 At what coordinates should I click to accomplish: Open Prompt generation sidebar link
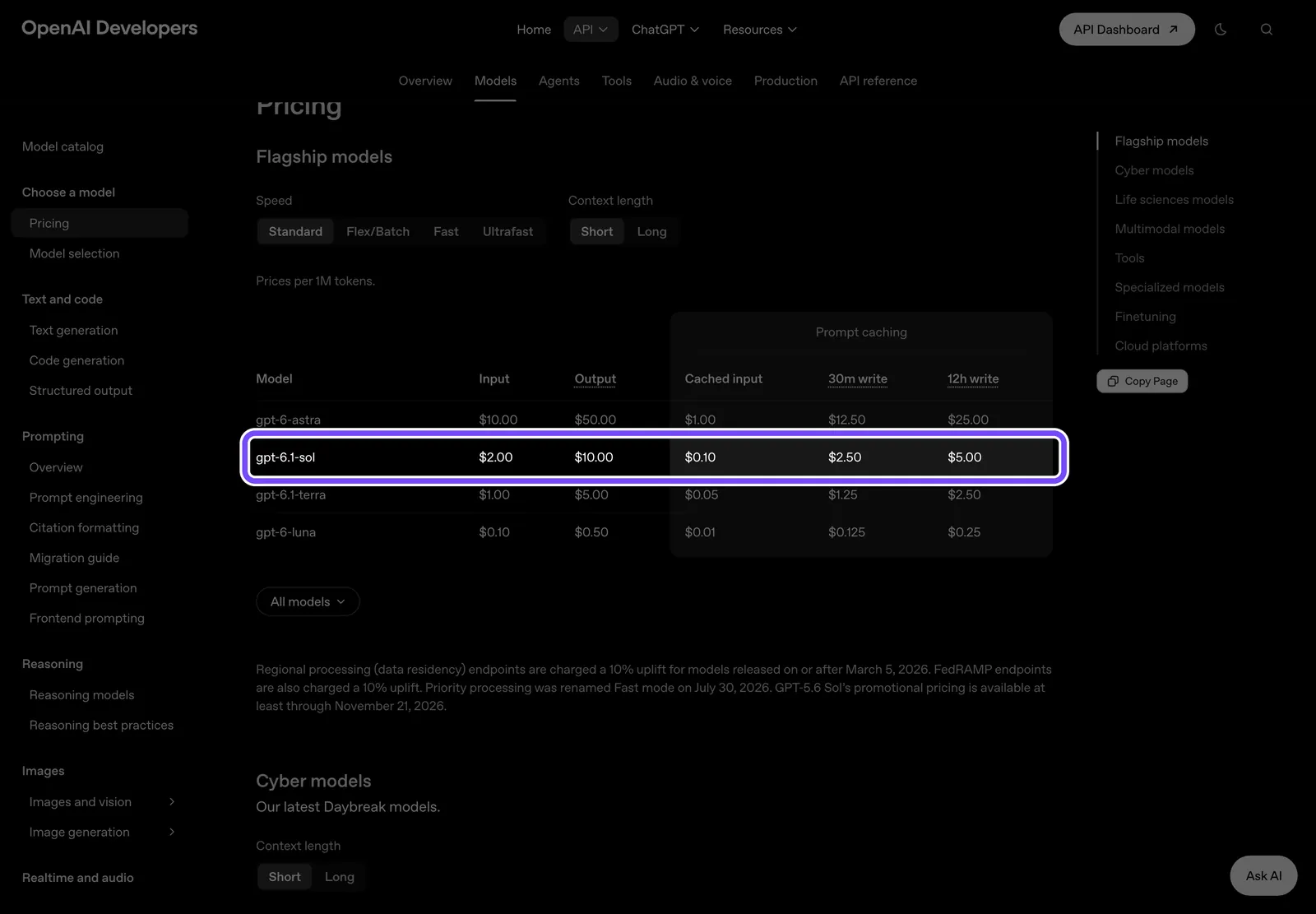coord(83,588)
